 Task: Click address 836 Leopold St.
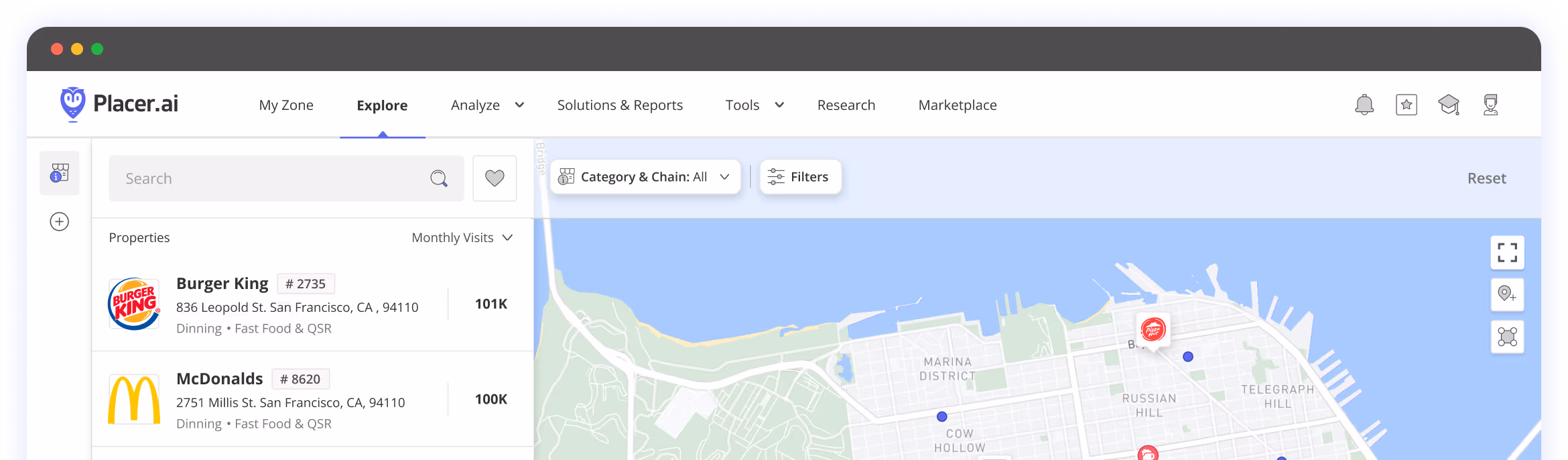[x=298, y=307]
